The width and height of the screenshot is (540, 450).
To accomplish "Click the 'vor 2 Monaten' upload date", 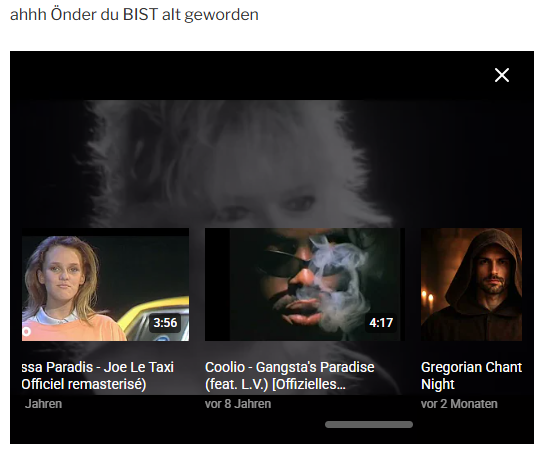I will 459,404.
